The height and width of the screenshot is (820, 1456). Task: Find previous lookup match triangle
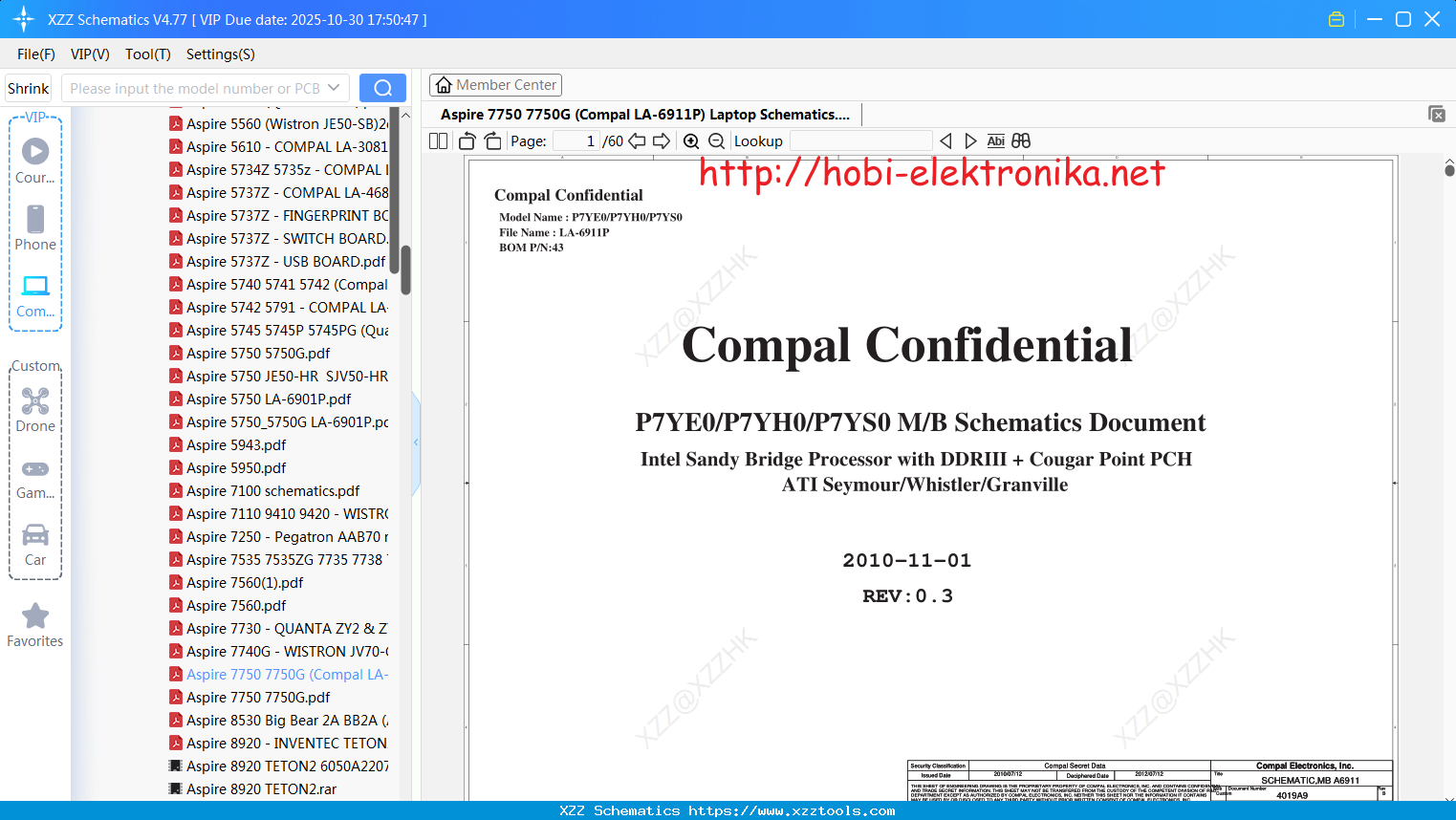945,140
